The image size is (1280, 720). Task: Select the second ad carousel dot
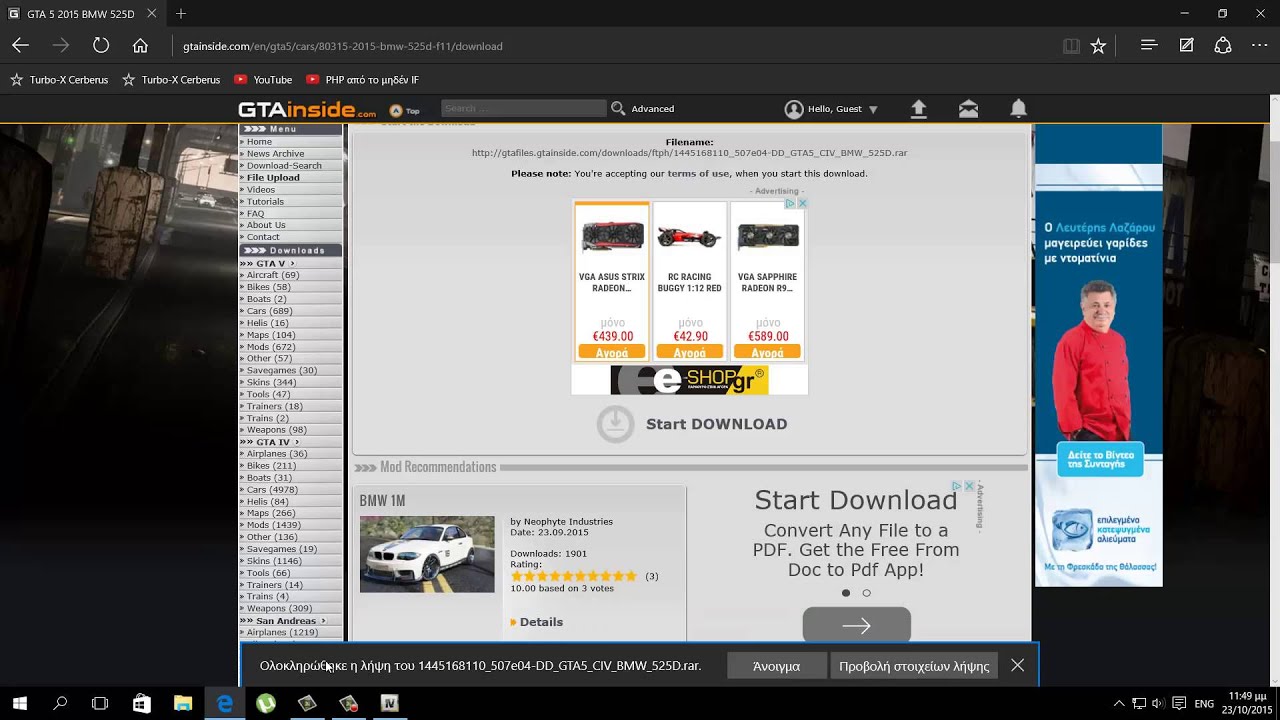tap(866, 593)
